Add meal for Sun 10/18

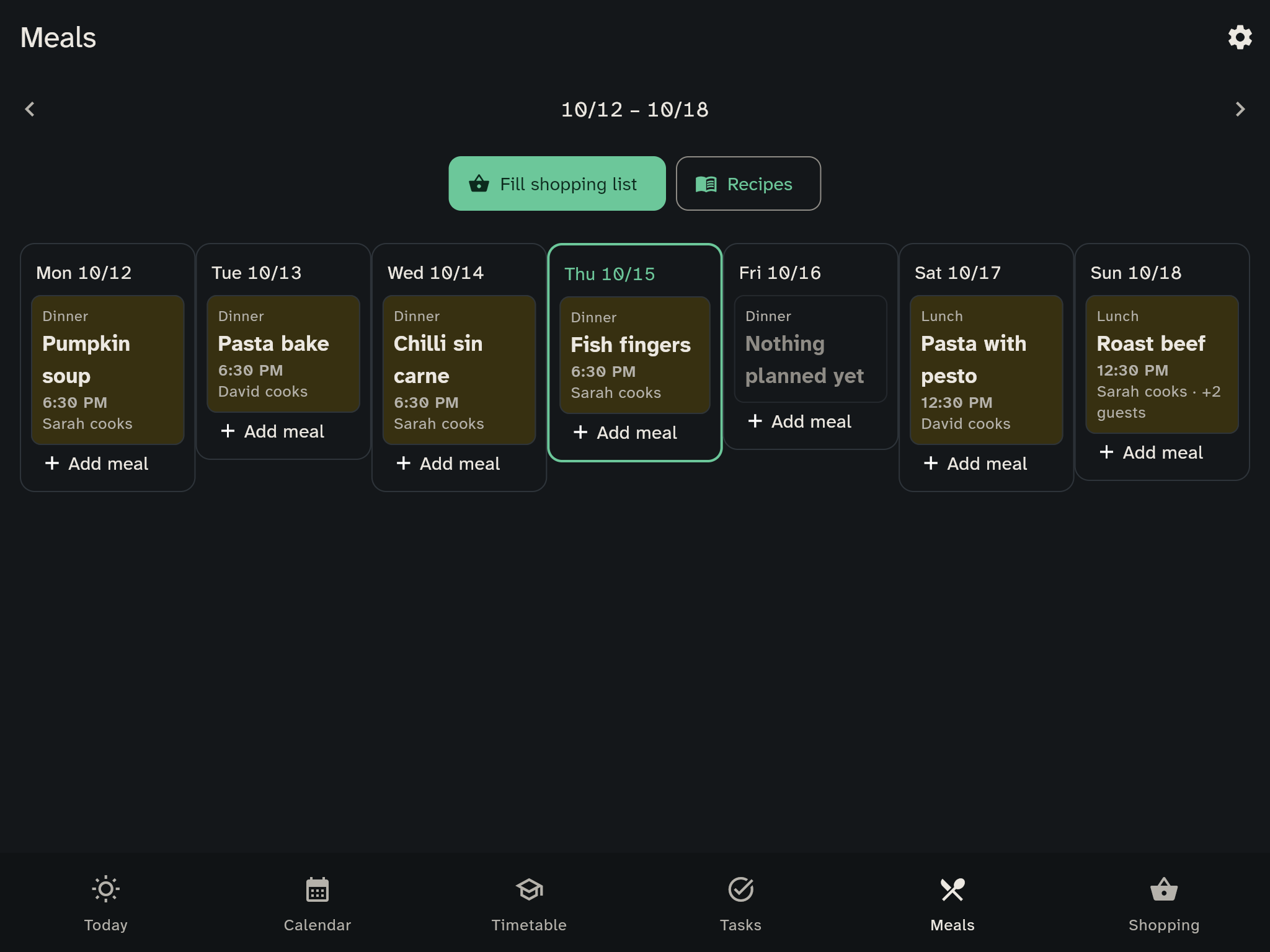pos(1152,452)
